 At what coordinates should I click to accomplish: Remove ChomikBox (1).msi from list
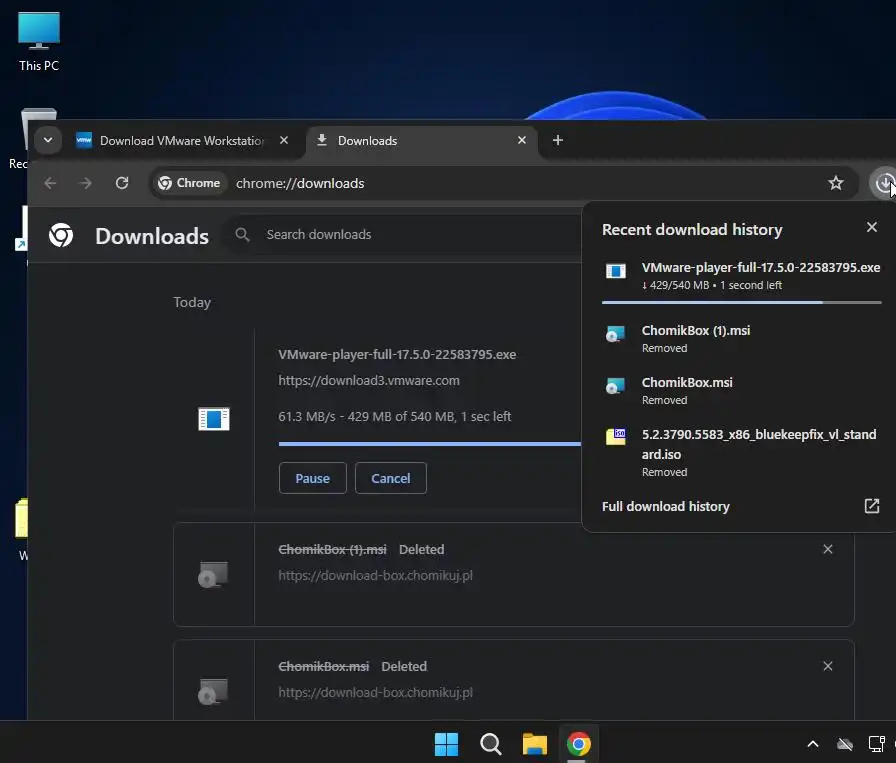pos(827,549)
